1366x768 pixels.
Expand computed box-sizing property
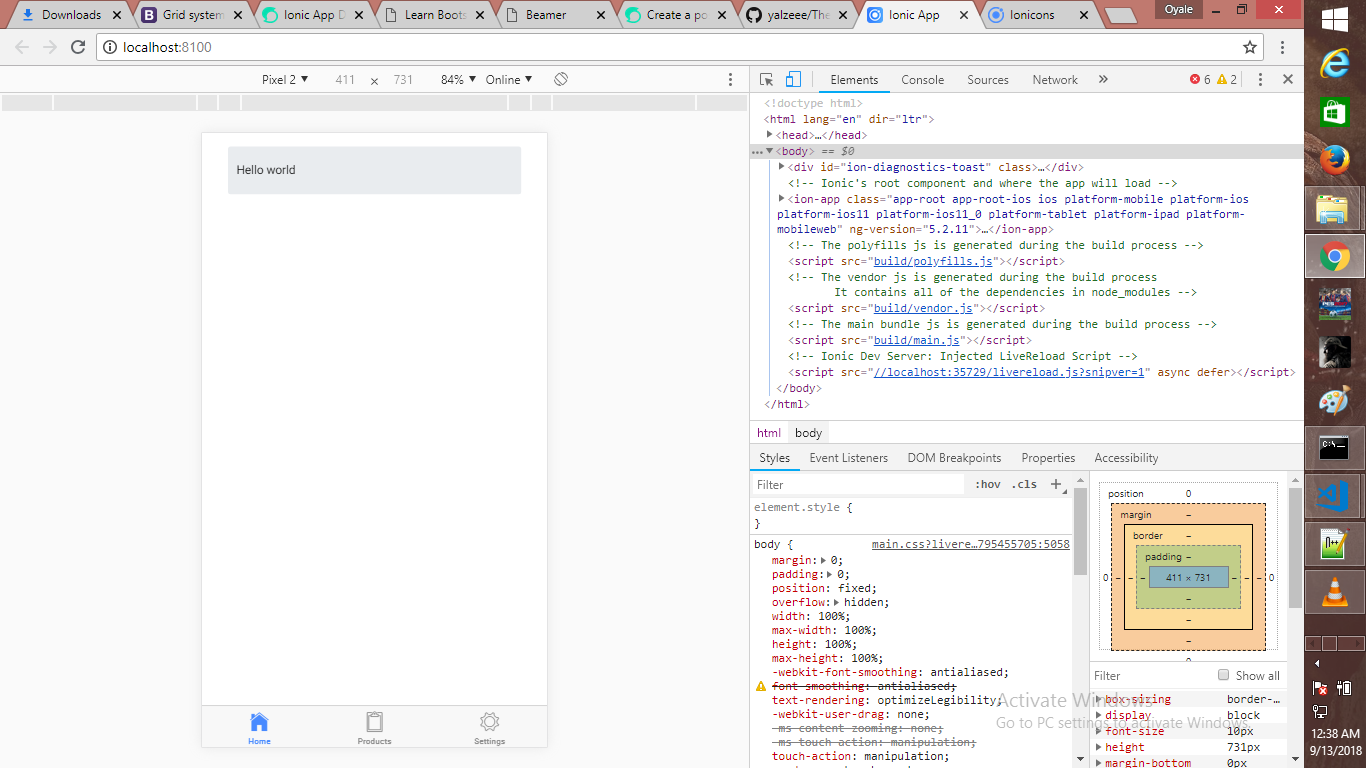[x=1099, y=700]
